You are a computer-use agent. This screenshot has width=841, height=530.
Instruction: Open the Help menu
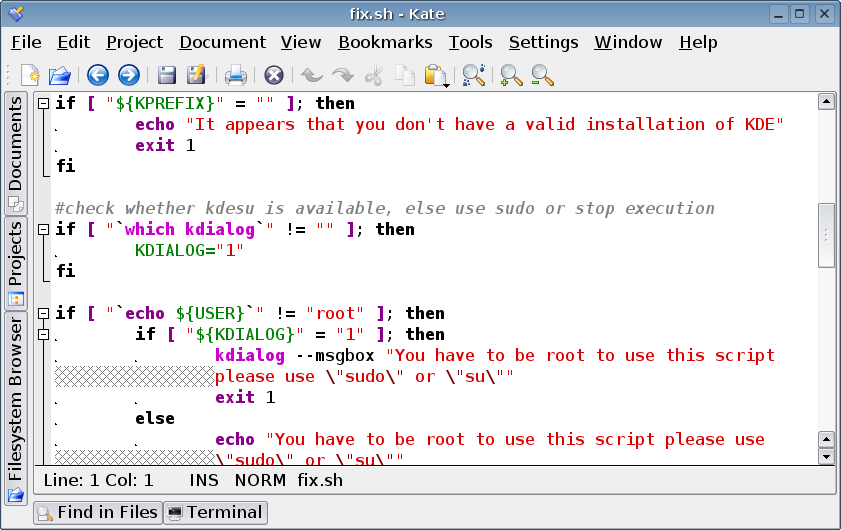(698, 42)
